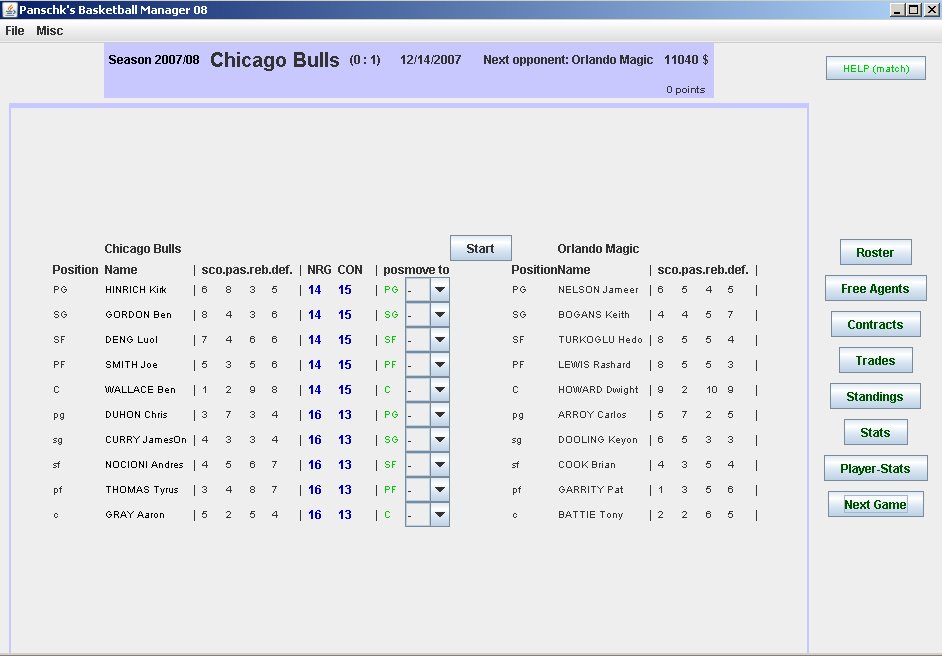
Task: Click NRG value 14 for HINRICH Kirk
Action: 315,290
